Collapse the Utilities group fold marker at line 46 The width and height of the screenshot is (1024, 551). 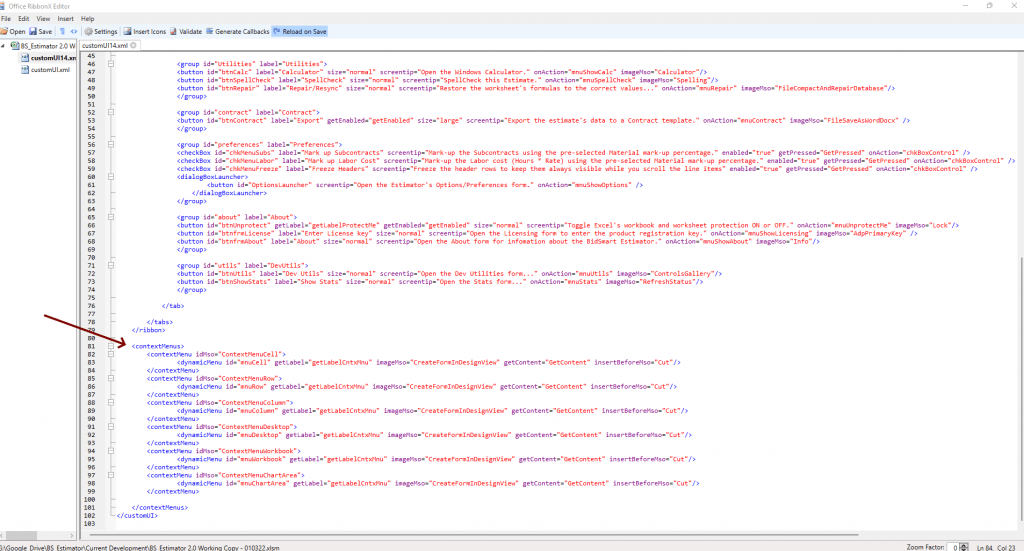111,64
